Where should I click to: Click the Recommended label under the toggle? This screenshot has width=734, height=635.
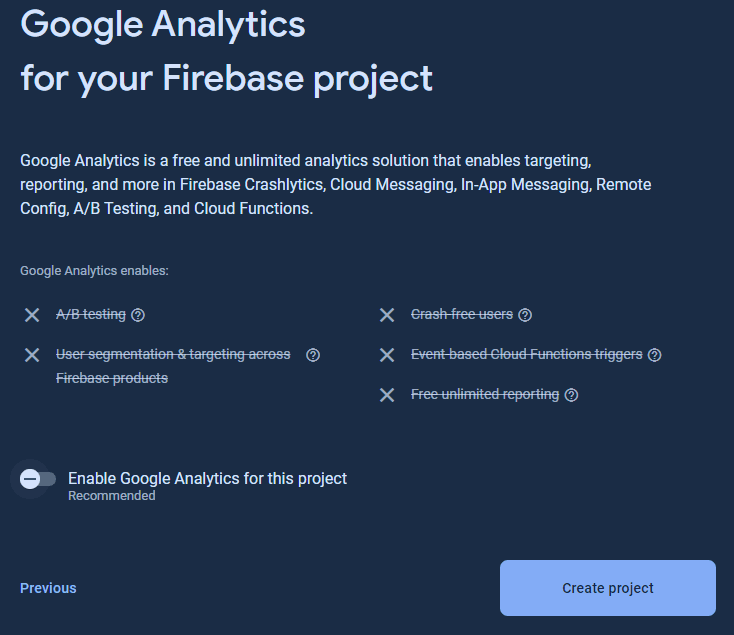point(112,496)
